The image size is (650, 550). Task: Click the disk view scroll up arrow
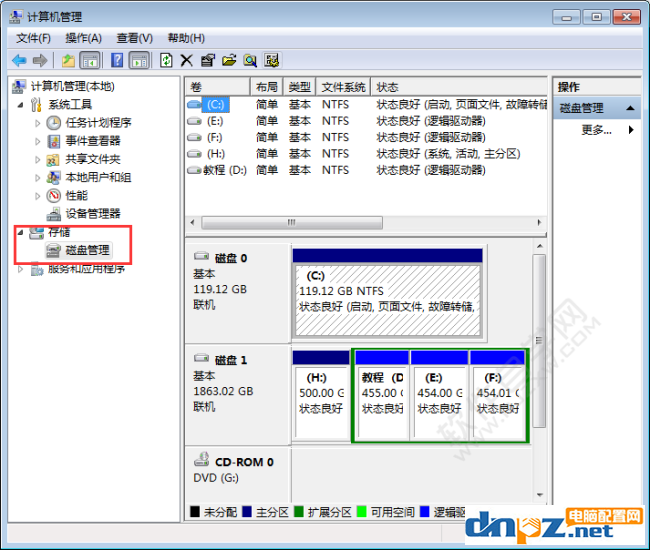(x=540, y=246)
